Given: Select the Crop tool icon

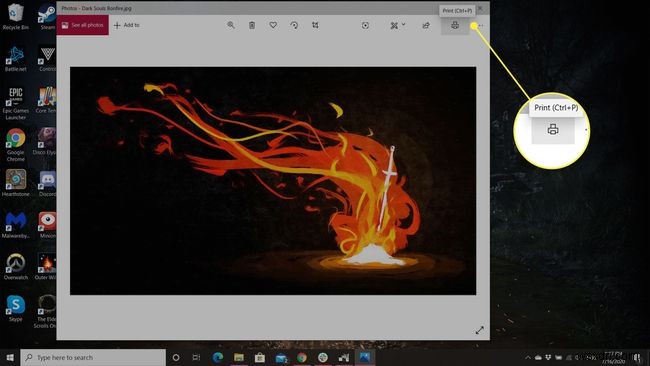Looking at the screenshot, I should [315, 25].
